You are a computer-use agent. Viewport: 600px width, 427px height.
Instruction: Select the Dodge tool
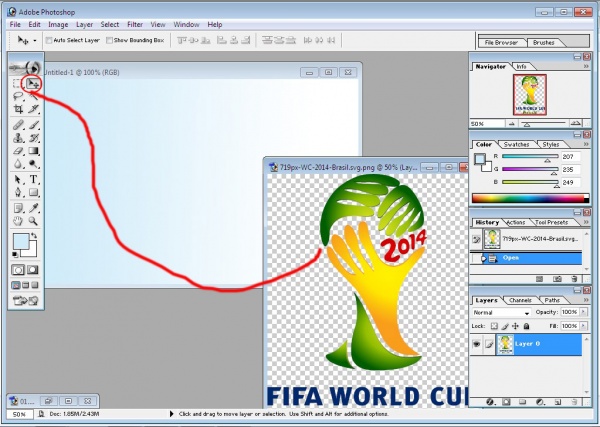pos(34,164)
